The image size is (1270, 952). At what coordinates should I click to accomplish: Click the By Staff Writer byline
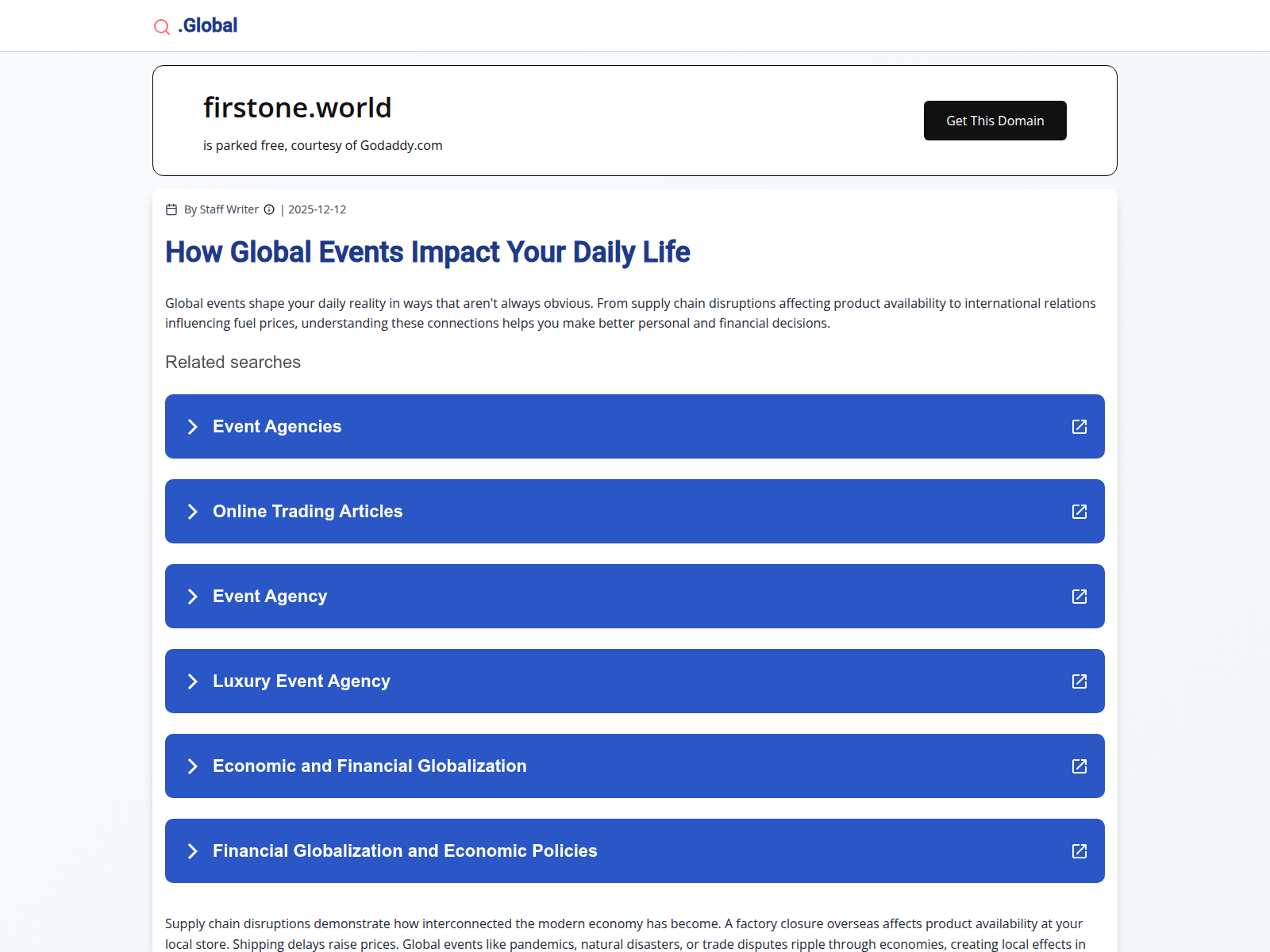[221, 209]
